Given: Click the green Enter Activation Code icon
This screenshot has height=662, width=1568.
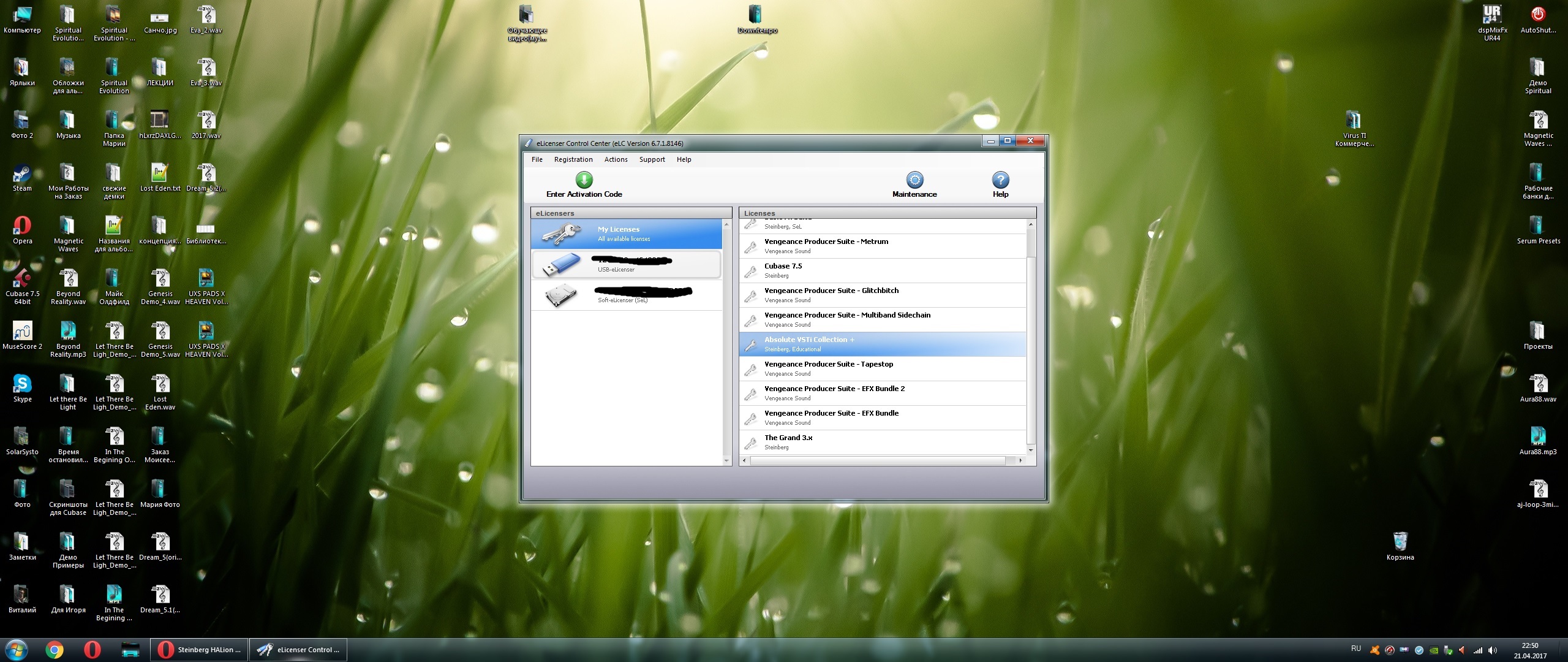Looking at the screenshot, I should (584, 180).
